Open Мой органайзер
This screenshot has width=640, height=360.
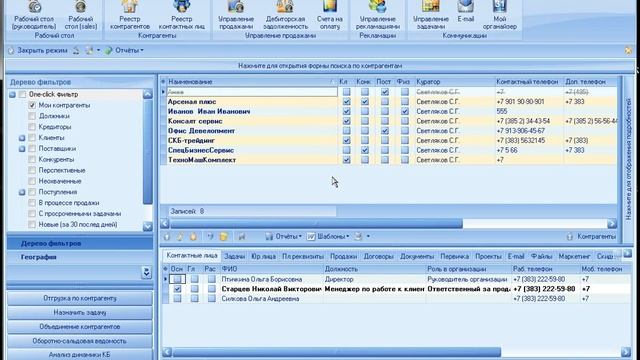coord(500,16)
